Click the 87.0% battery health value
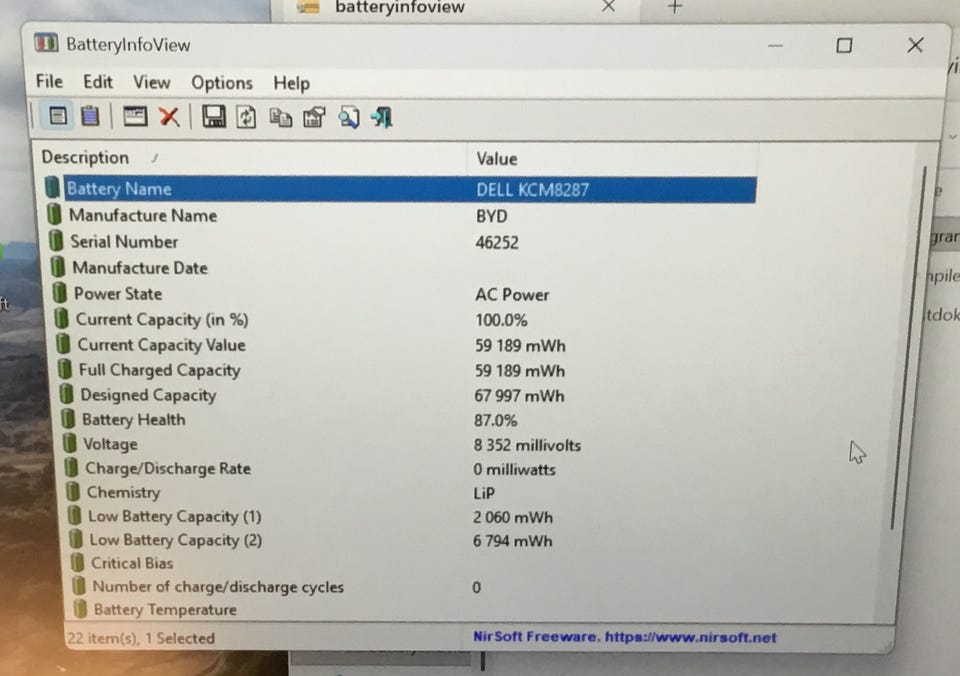 point(495,421)
